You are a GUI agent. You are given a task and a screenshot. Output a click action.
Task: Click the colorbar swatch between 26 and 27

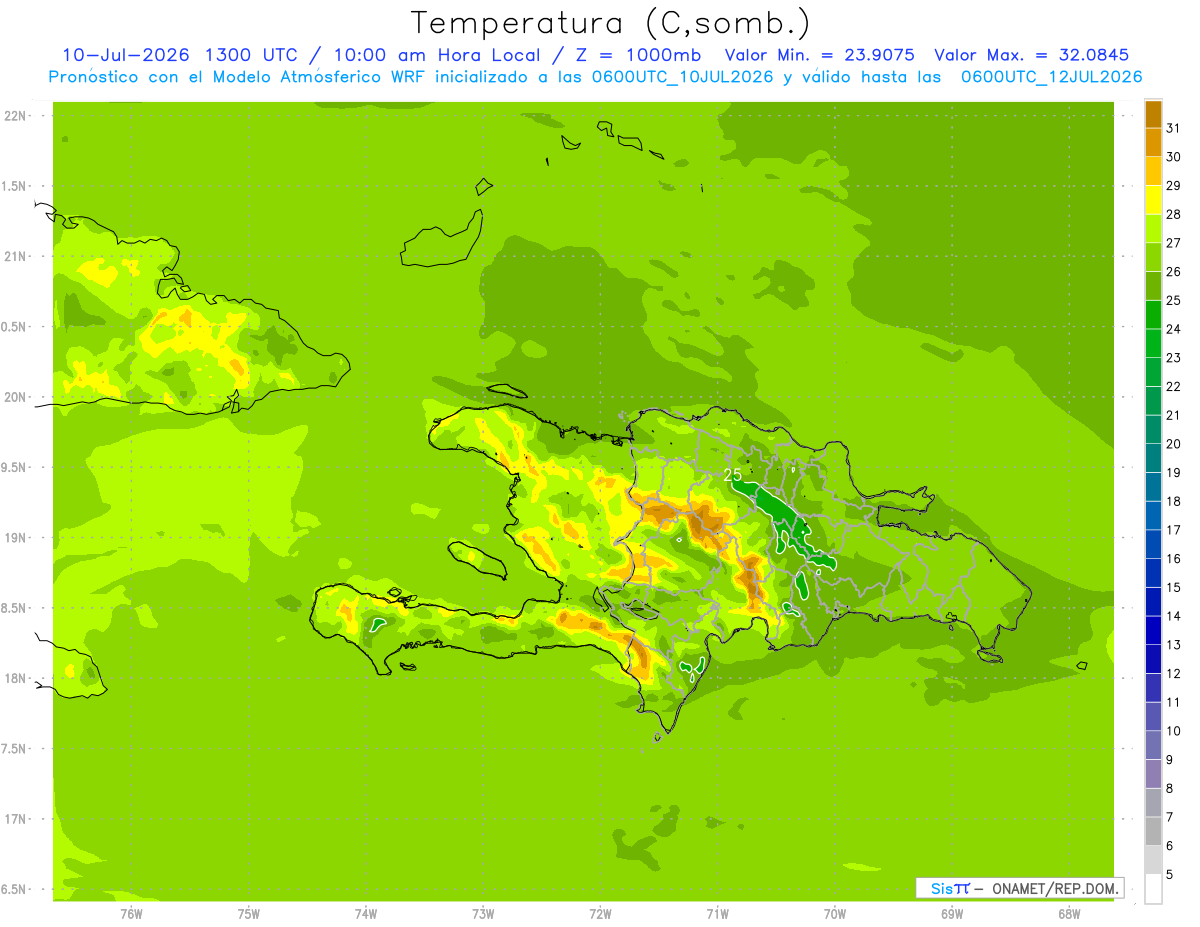click(1153, 258)
